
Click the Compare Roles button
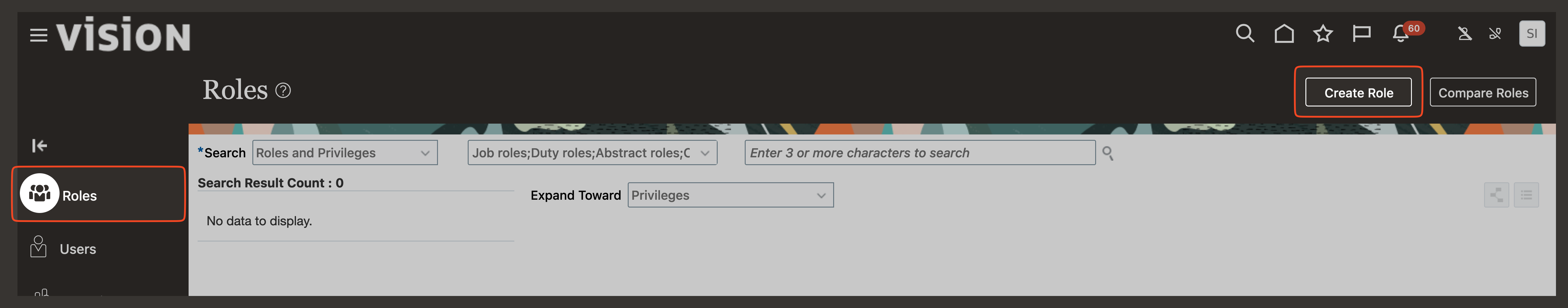click(x=1483, y=93)
